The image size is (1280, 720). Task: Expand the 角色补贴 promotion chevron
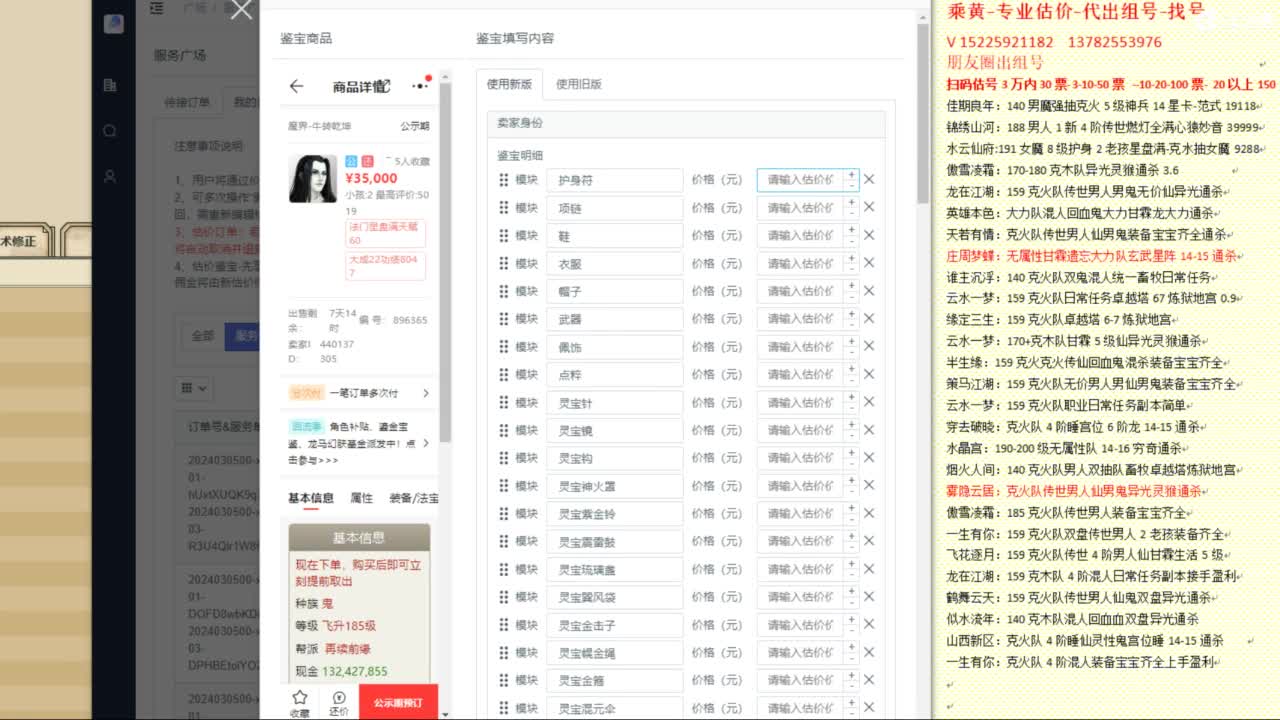(426, 443)
